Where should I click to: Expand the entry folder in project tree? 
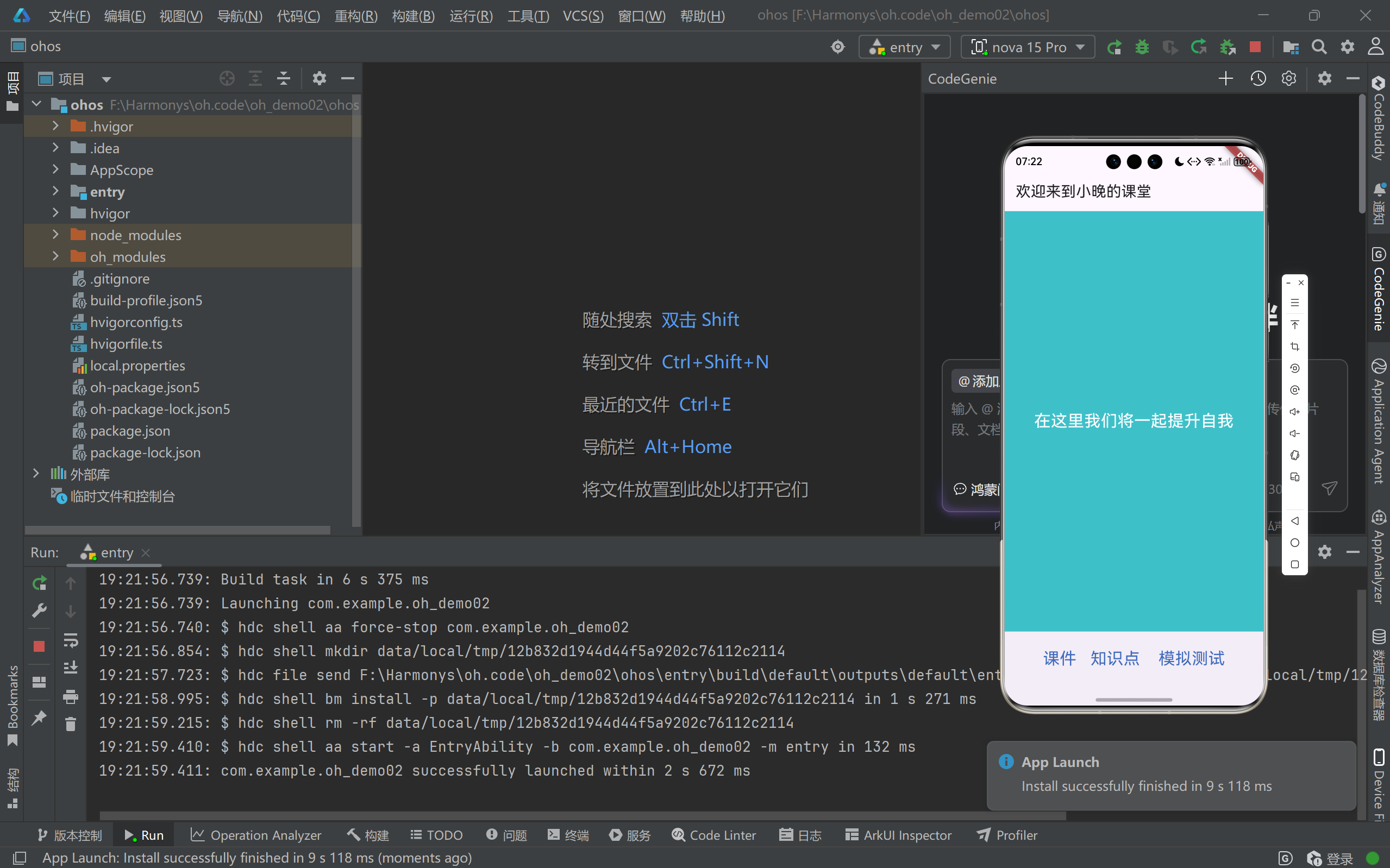point(55,191)
